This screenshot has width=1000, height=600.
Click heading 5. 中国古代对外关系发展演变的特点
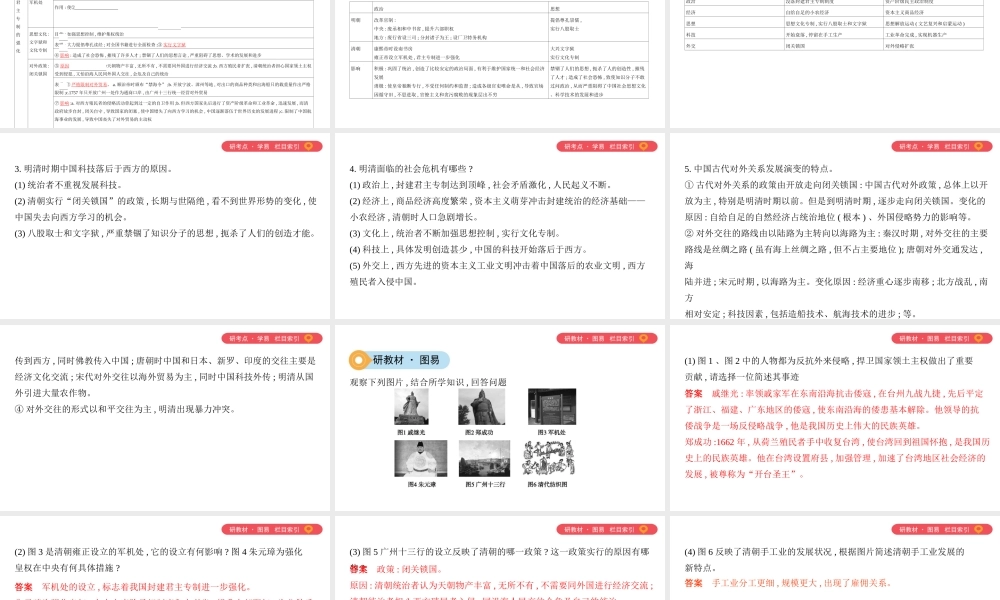(759, 169)
